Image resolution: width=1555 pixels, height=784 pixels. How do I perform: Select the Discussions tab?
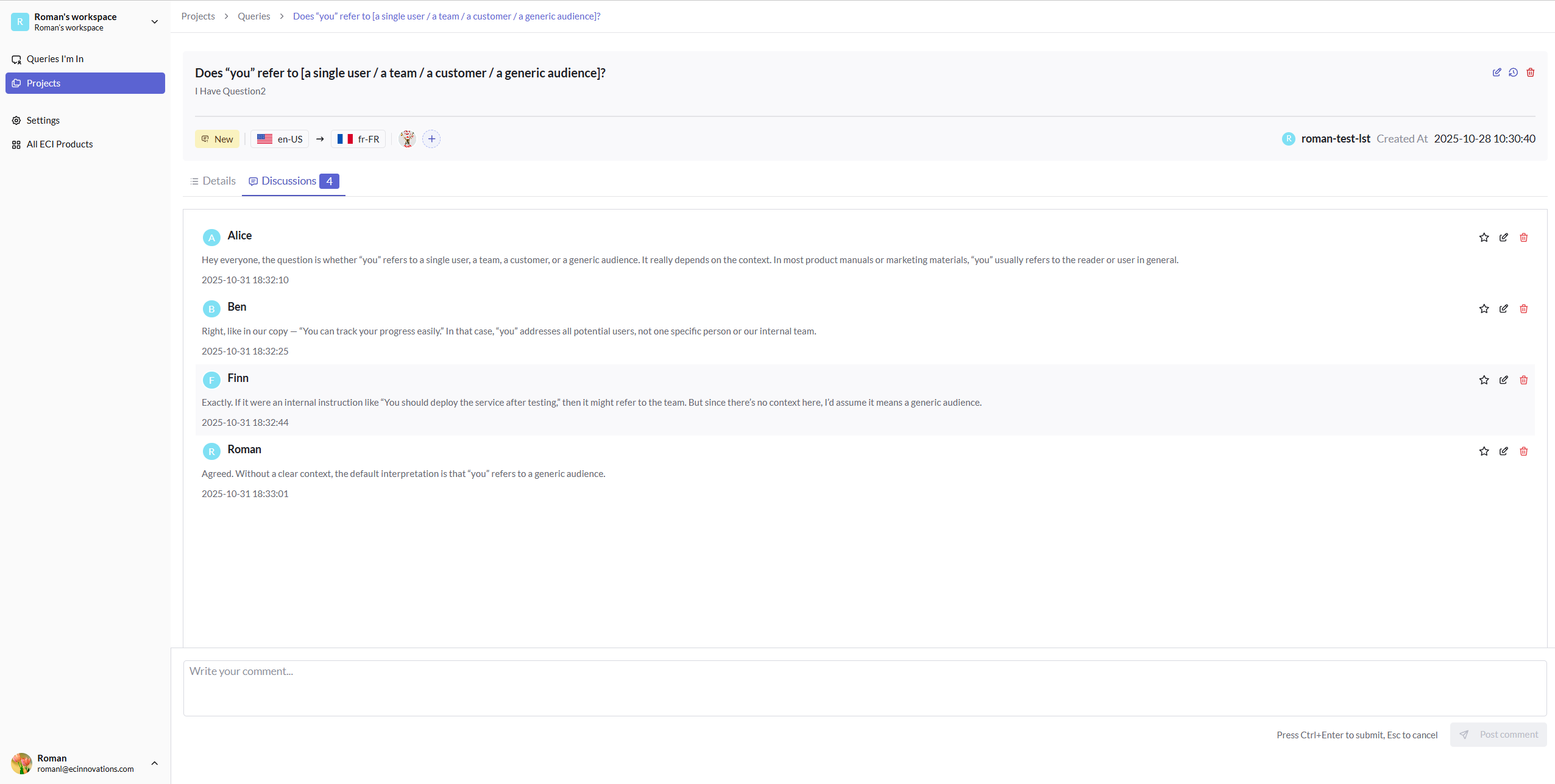tap(289, 180)
